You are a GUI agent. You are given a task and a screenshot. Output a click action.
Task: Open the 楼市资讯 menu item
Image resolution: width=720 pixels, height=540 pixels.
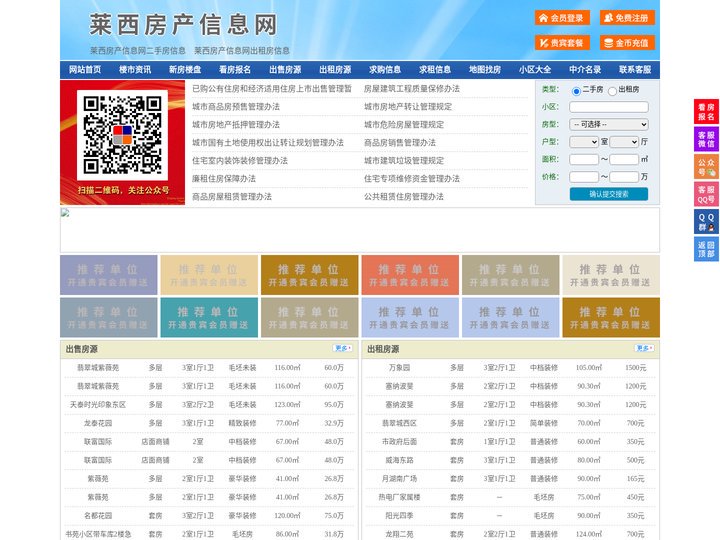click(135, 70)
